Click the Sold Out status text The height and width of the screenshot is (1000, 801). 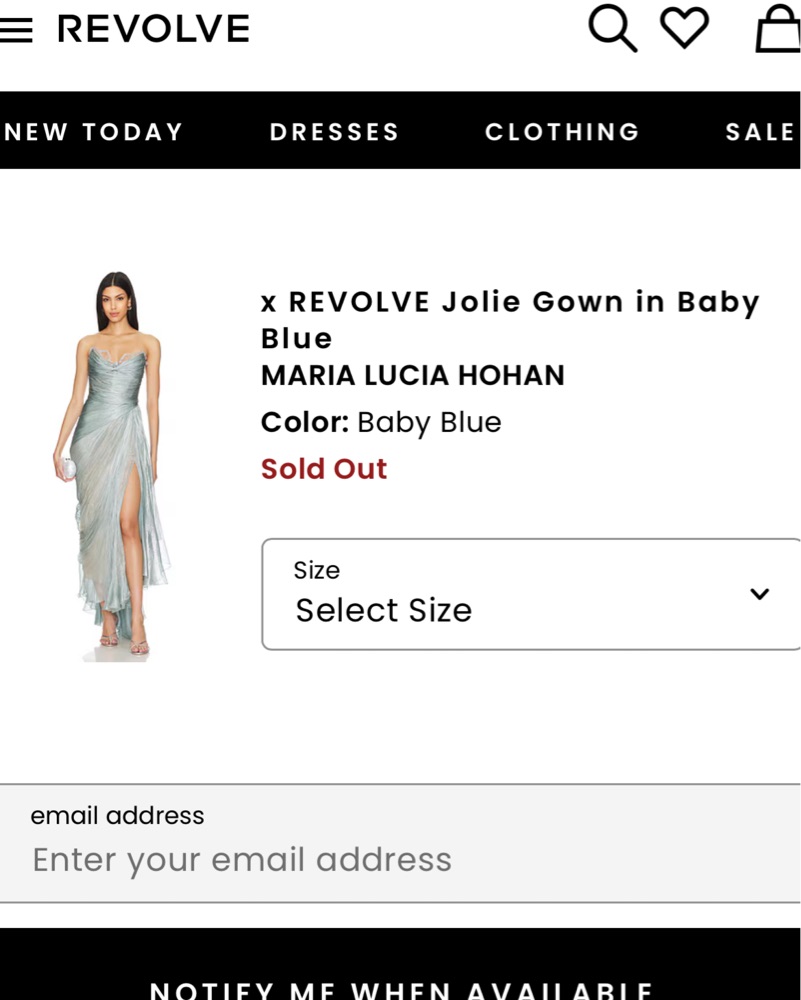324,469
